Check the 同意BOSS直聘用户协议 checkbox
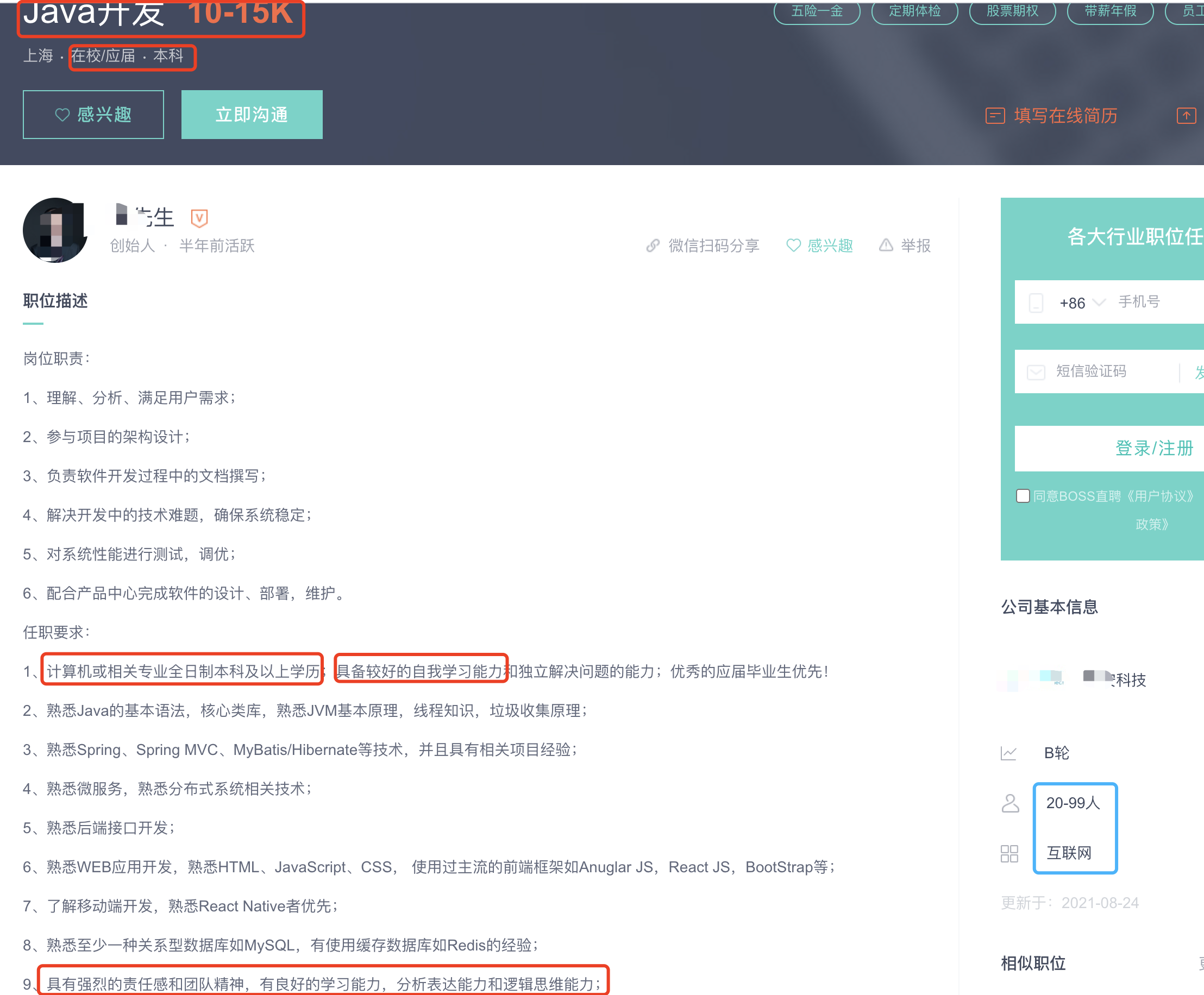 pos(1023,496)
